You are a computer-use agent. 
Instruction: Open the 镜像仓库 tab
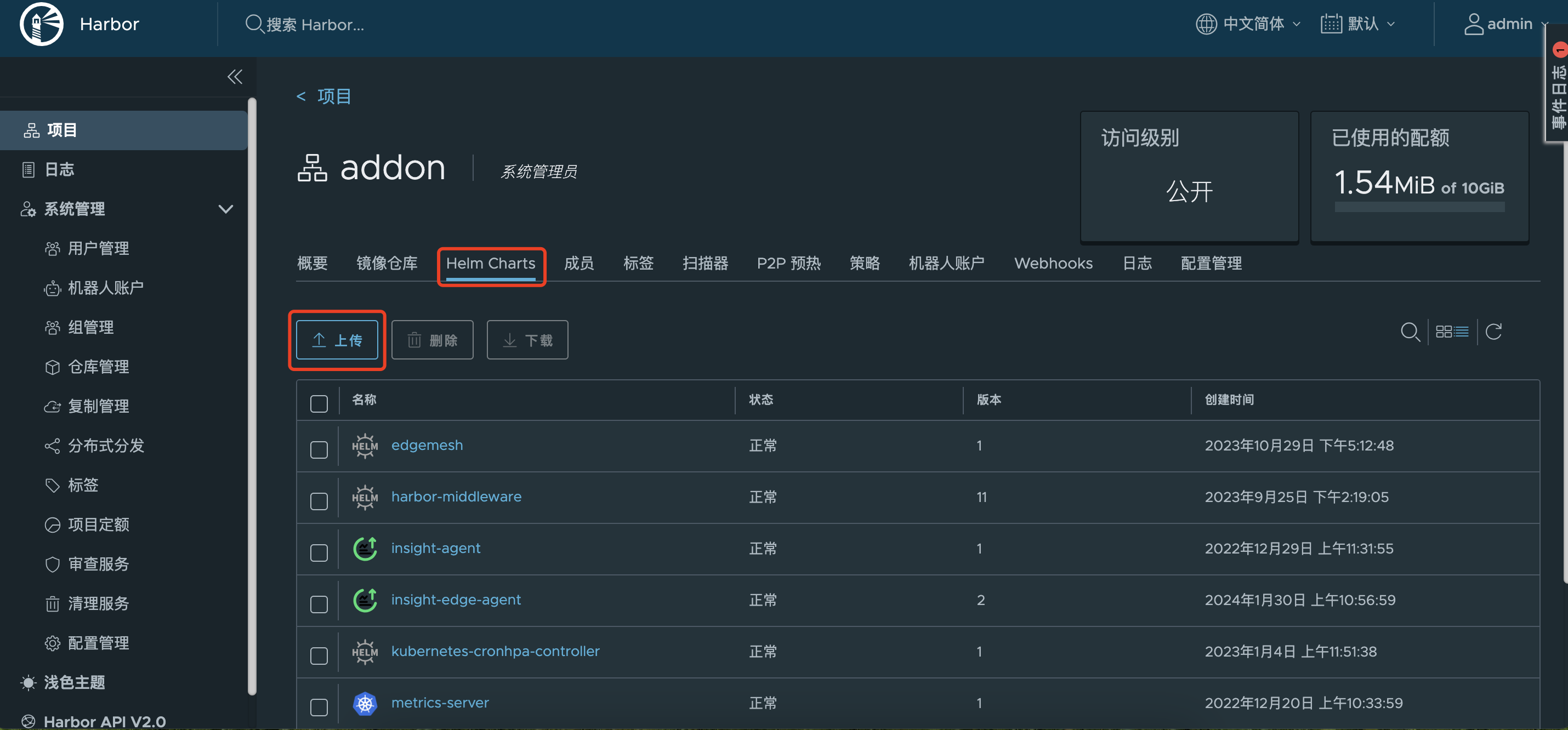click(x=387, y=263)
